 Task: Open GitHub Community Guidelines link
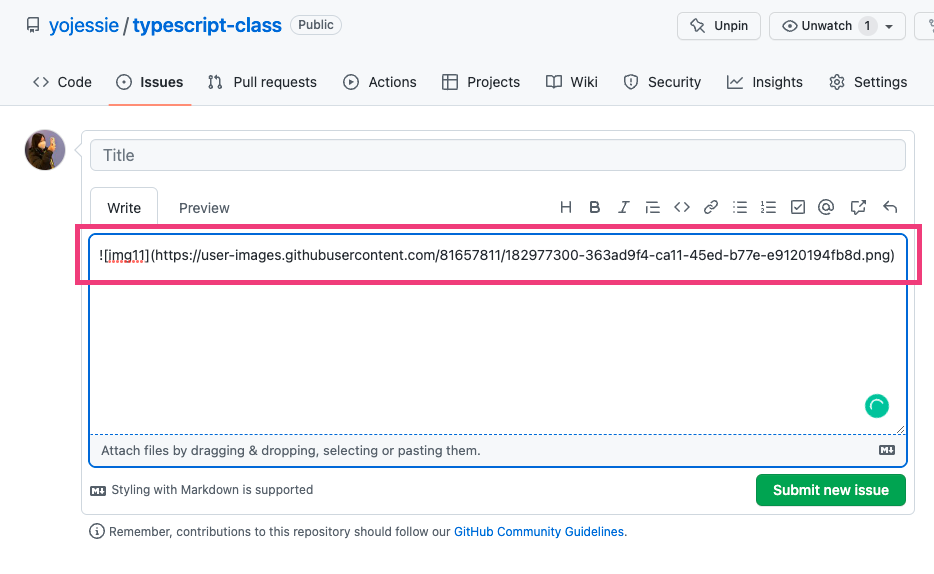pos(538,532)
